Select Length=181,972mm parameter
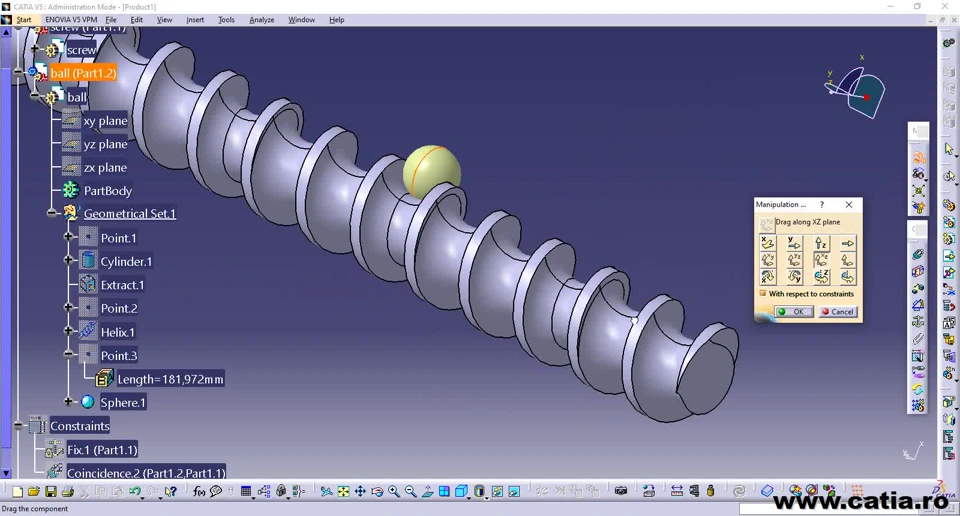 (170, 379)
